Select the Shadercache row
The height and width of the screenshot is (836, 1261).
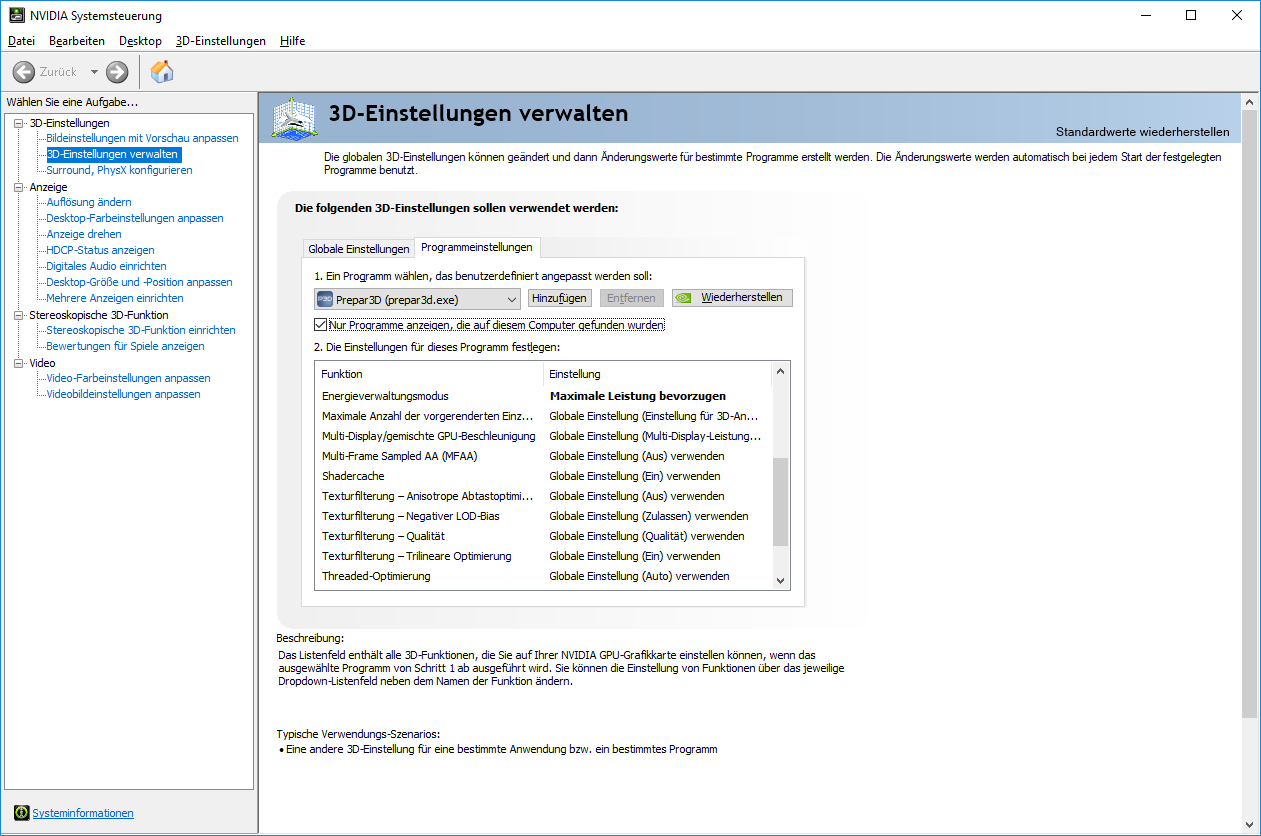(543, 476)
